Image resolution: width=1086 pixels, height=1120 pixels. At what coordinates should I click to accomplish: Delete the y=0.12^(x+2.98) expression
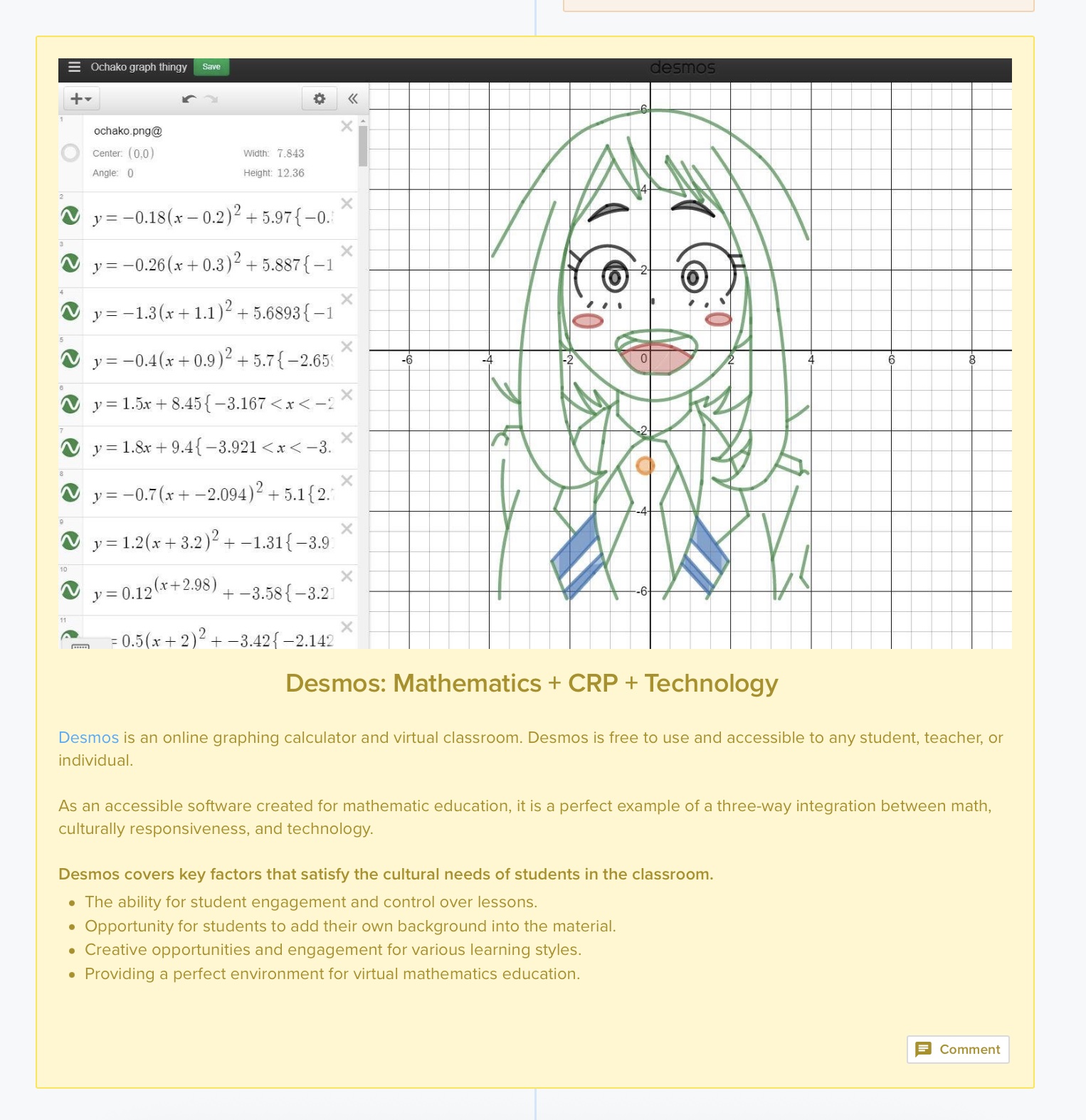click(x=347, y=576)
